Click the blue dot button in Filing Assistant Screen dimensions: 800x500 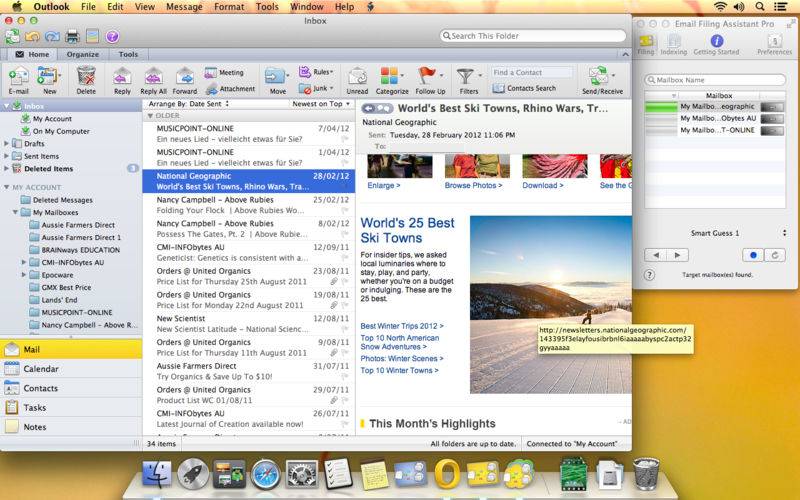pyautogui.click(x=753, y=255)
